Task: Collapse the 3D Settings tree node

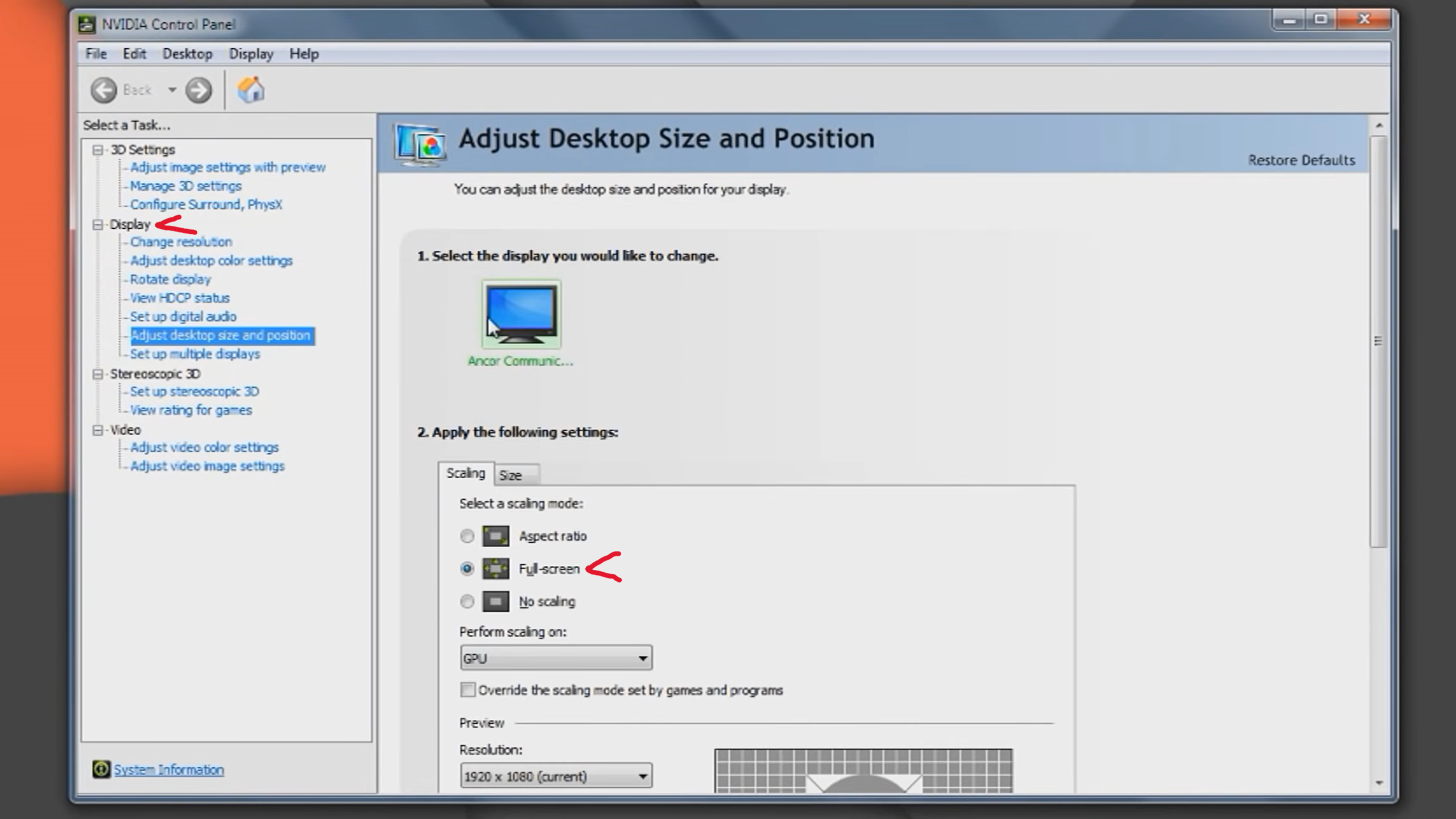Action: (x=98, y=150)
